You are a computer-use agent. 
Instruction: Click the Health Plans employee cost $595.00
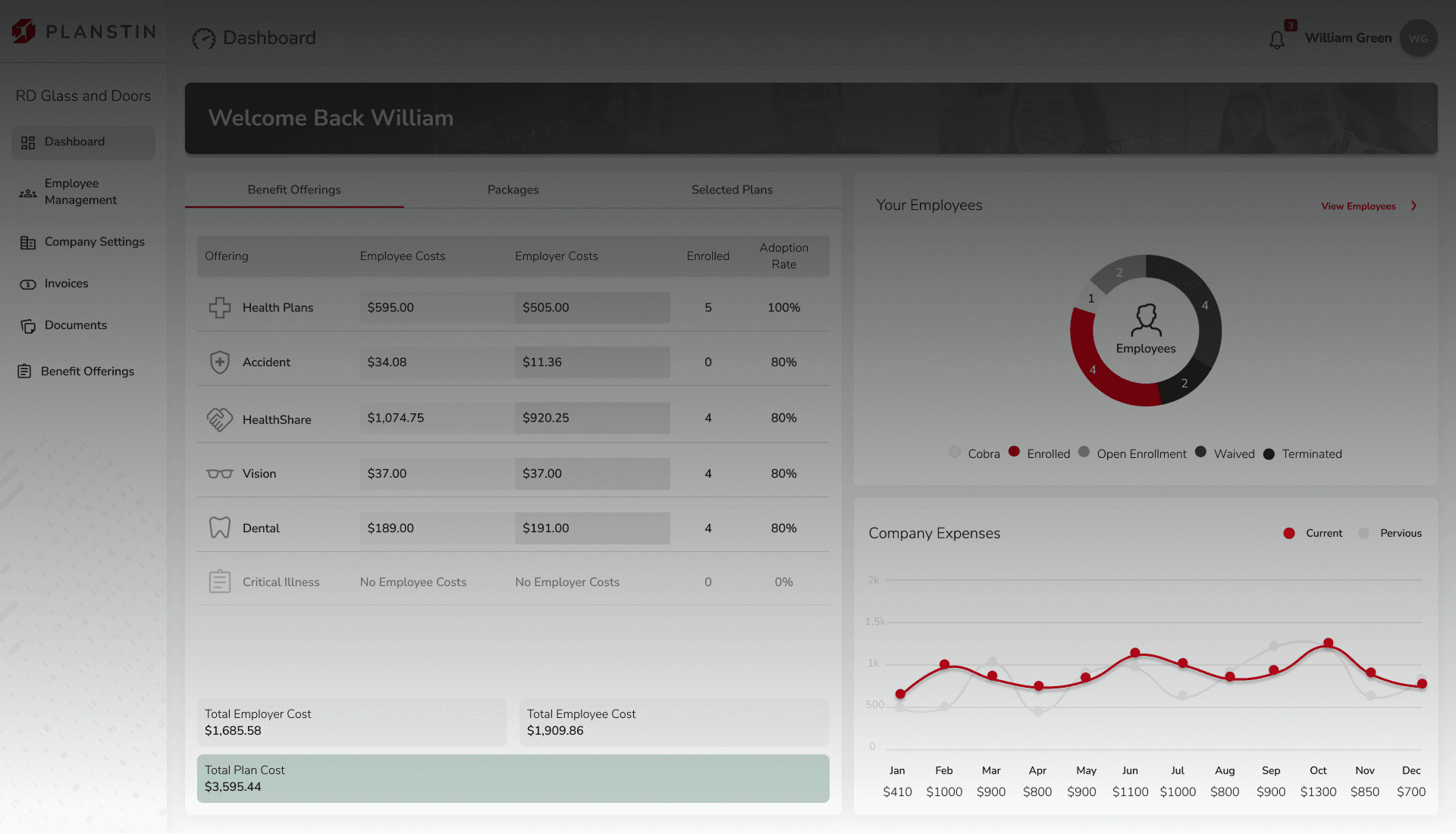tap(438, 308)
